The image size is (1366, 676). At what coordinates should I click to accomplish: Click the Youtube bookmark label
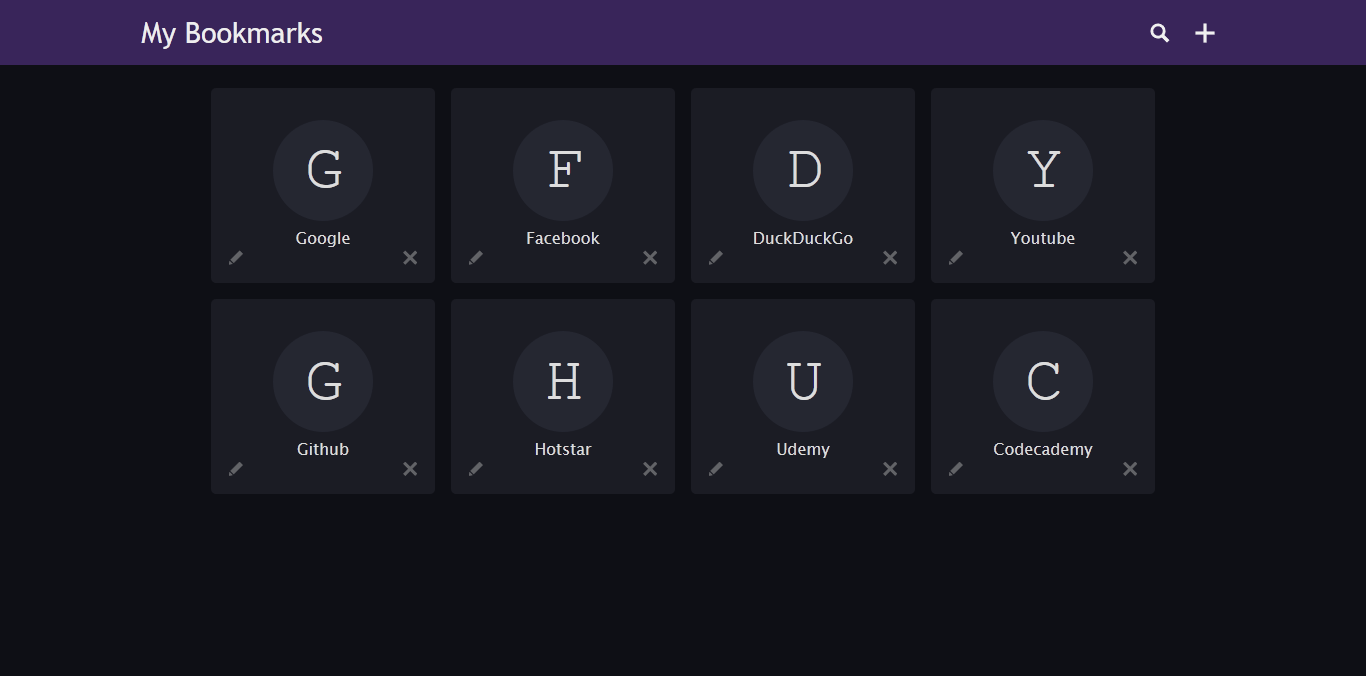click(x=1043, y=238)
